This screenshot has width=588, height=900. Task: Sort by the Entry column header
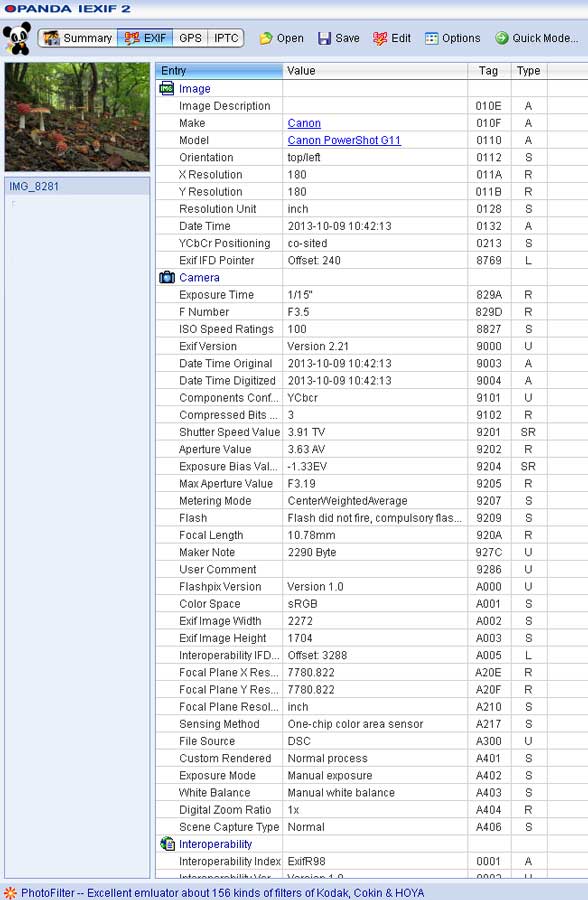click(x=219, y=71)
